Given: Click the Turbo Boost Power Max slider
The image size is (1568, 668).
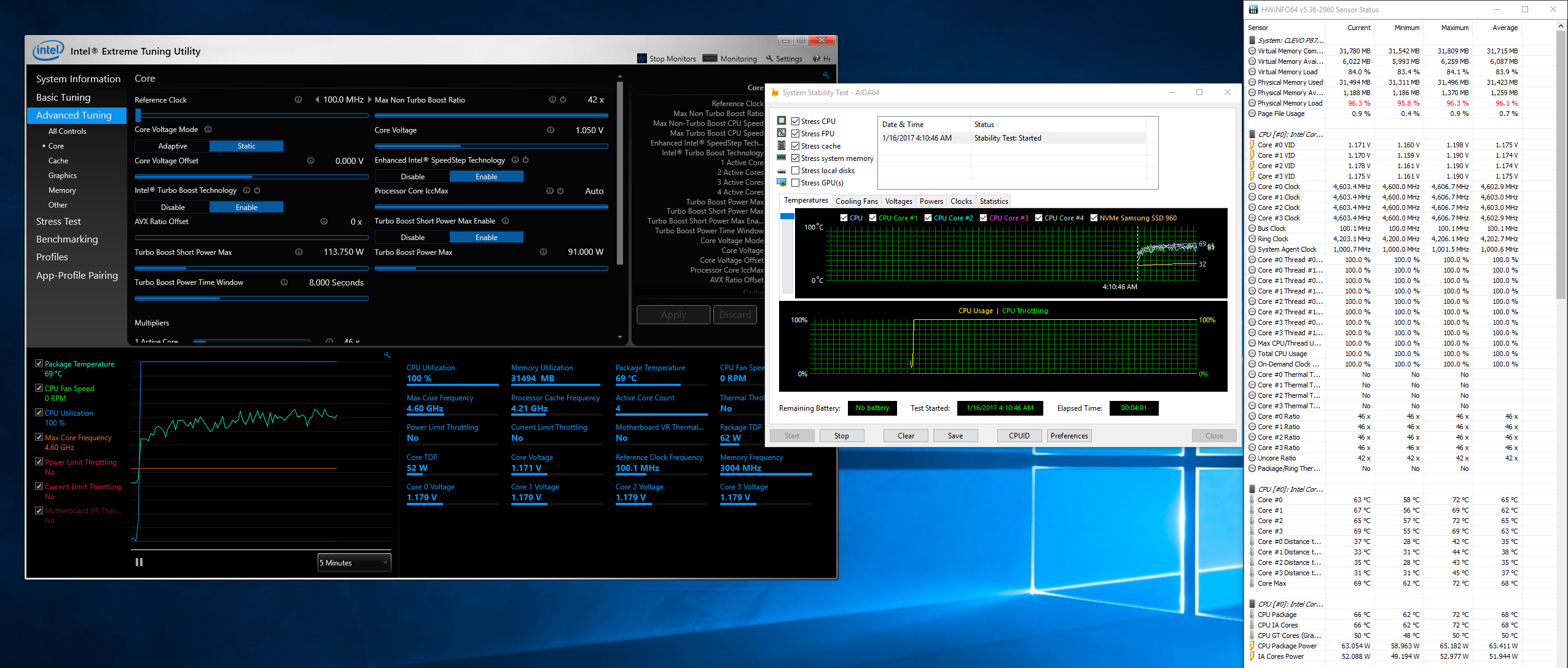Looking at the screenshot, I should [x=491, y=268].
